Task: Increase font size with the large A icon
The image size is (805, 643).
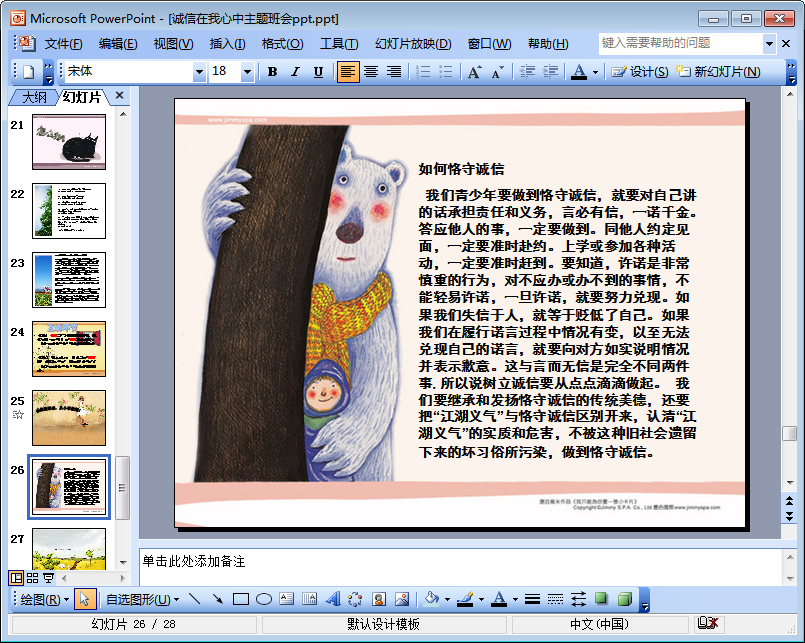Action: (474, 72)
